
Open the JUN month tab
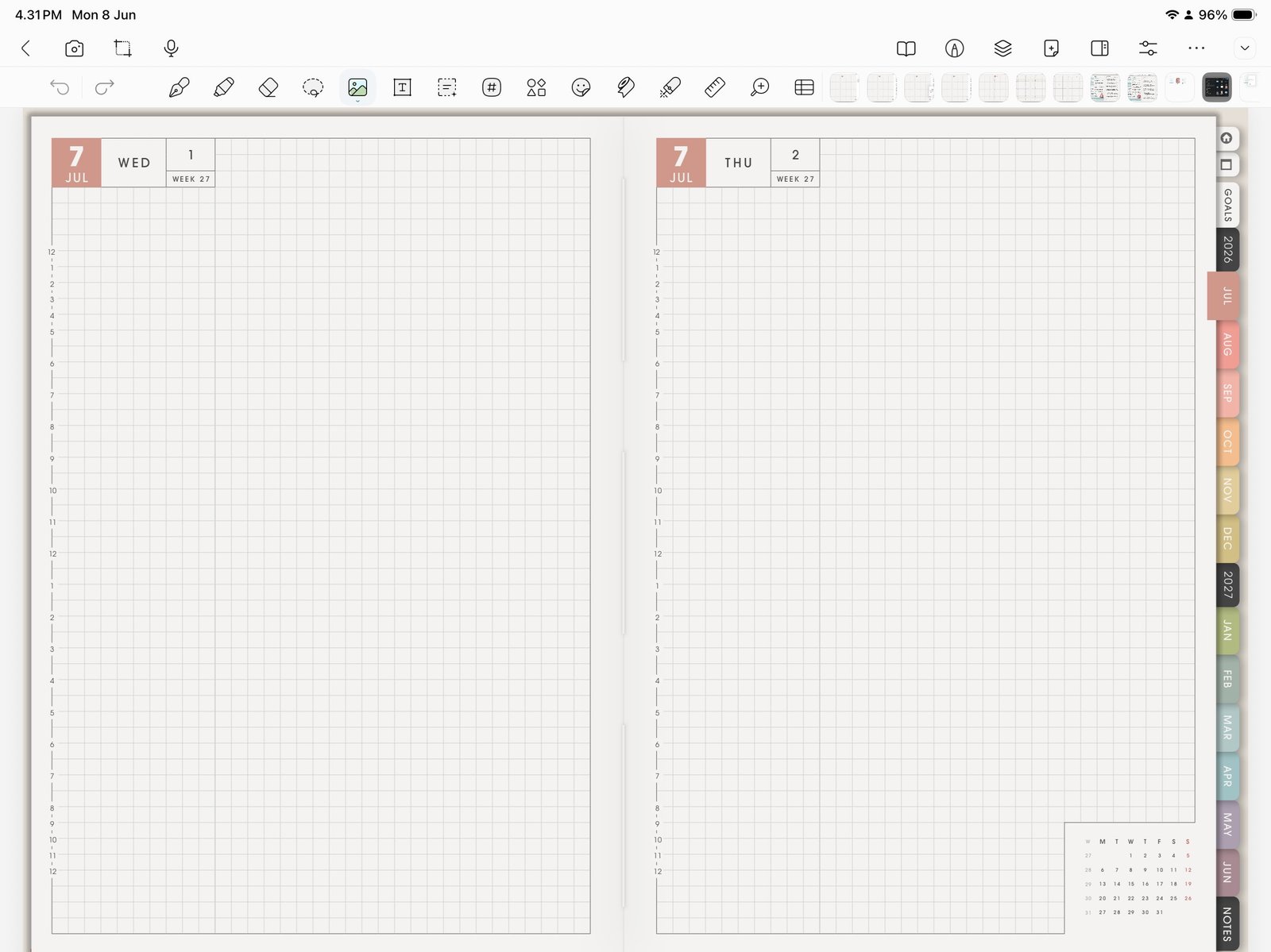1227,872
